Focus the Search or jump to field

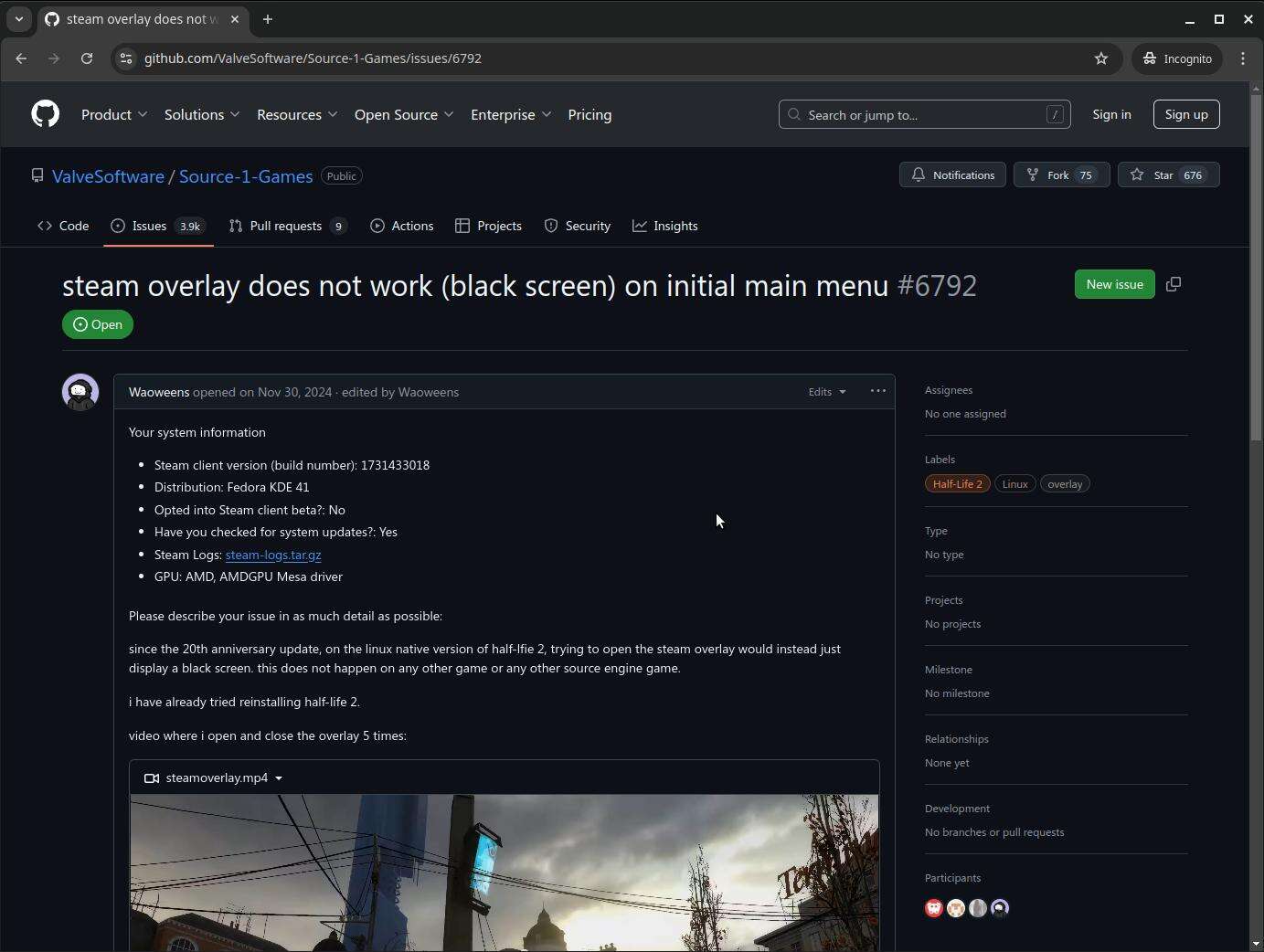click(923, 115)
